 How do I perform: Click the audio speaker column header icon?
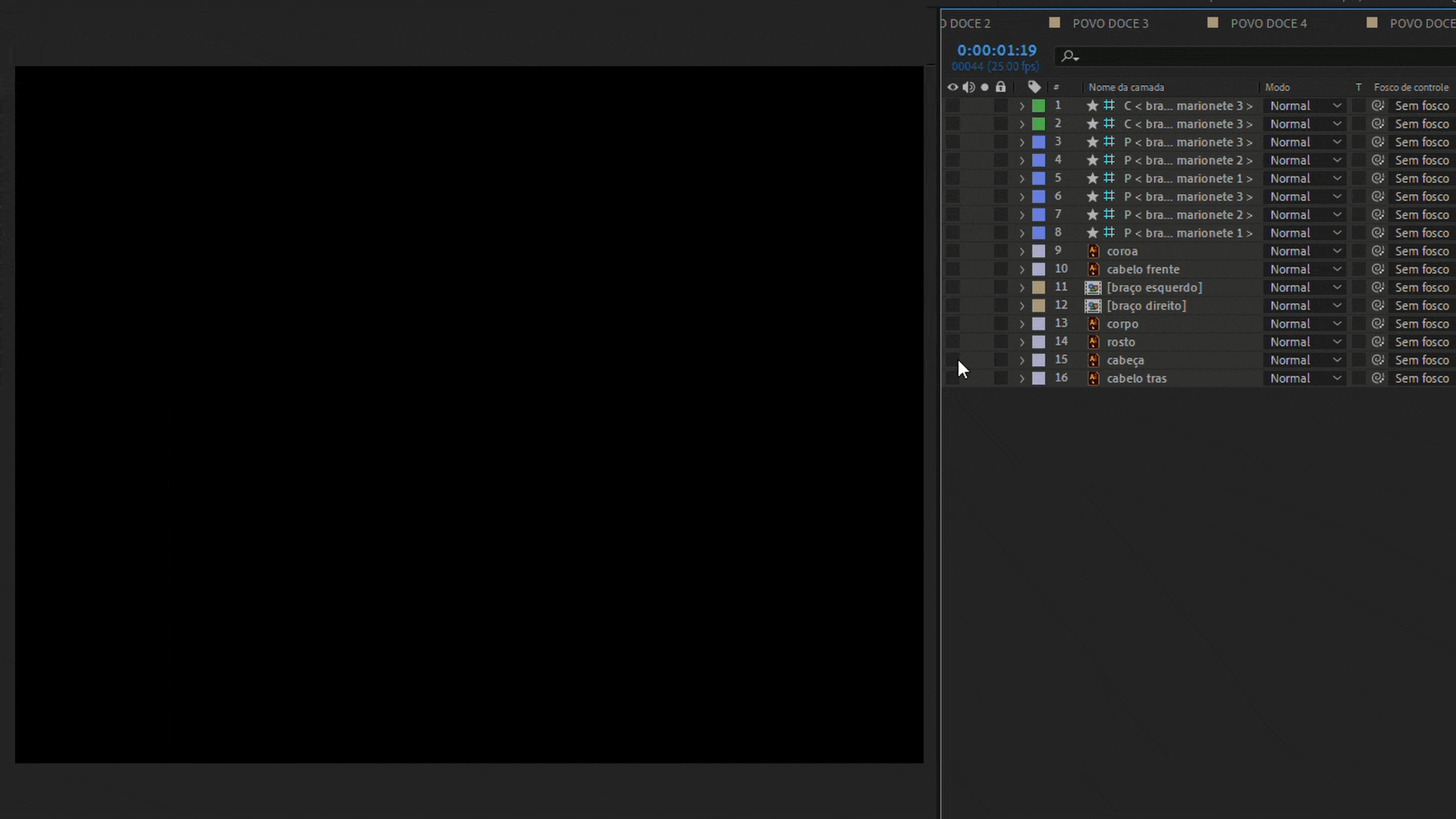[968, 87]
